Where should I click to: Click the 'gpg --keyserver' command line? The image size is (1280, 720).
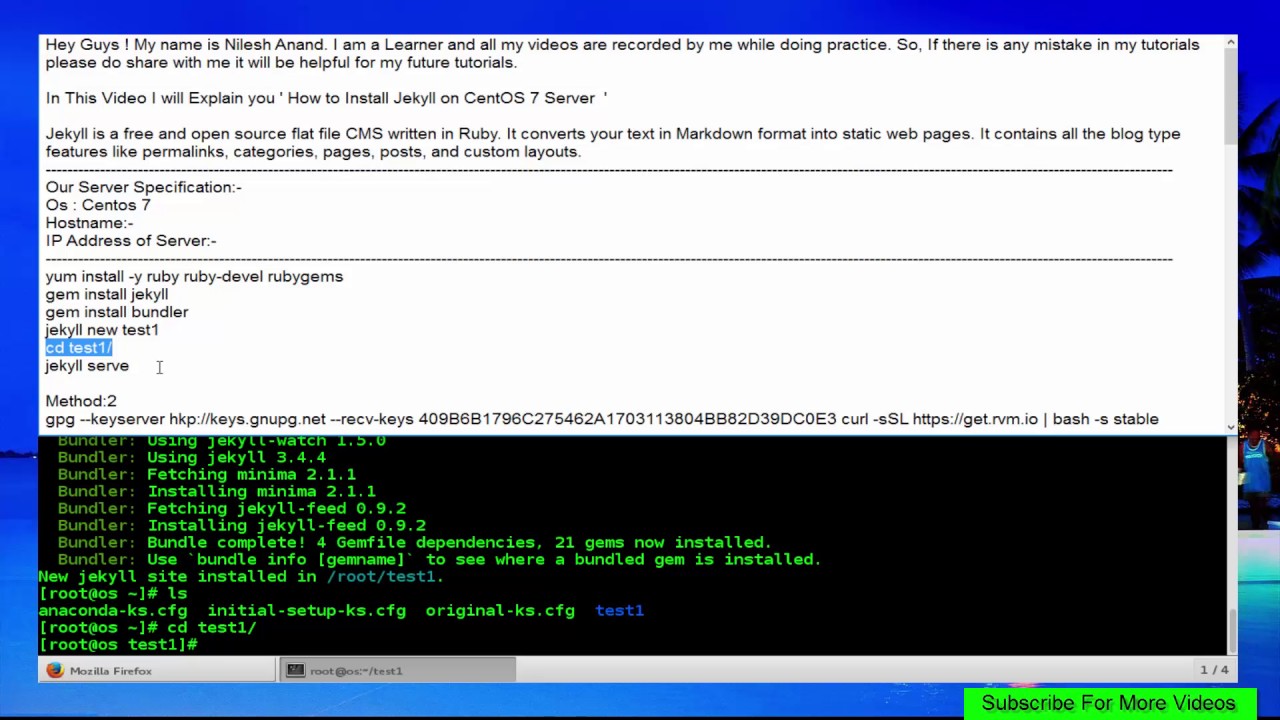pyautogui.click(x=602, y=419)
